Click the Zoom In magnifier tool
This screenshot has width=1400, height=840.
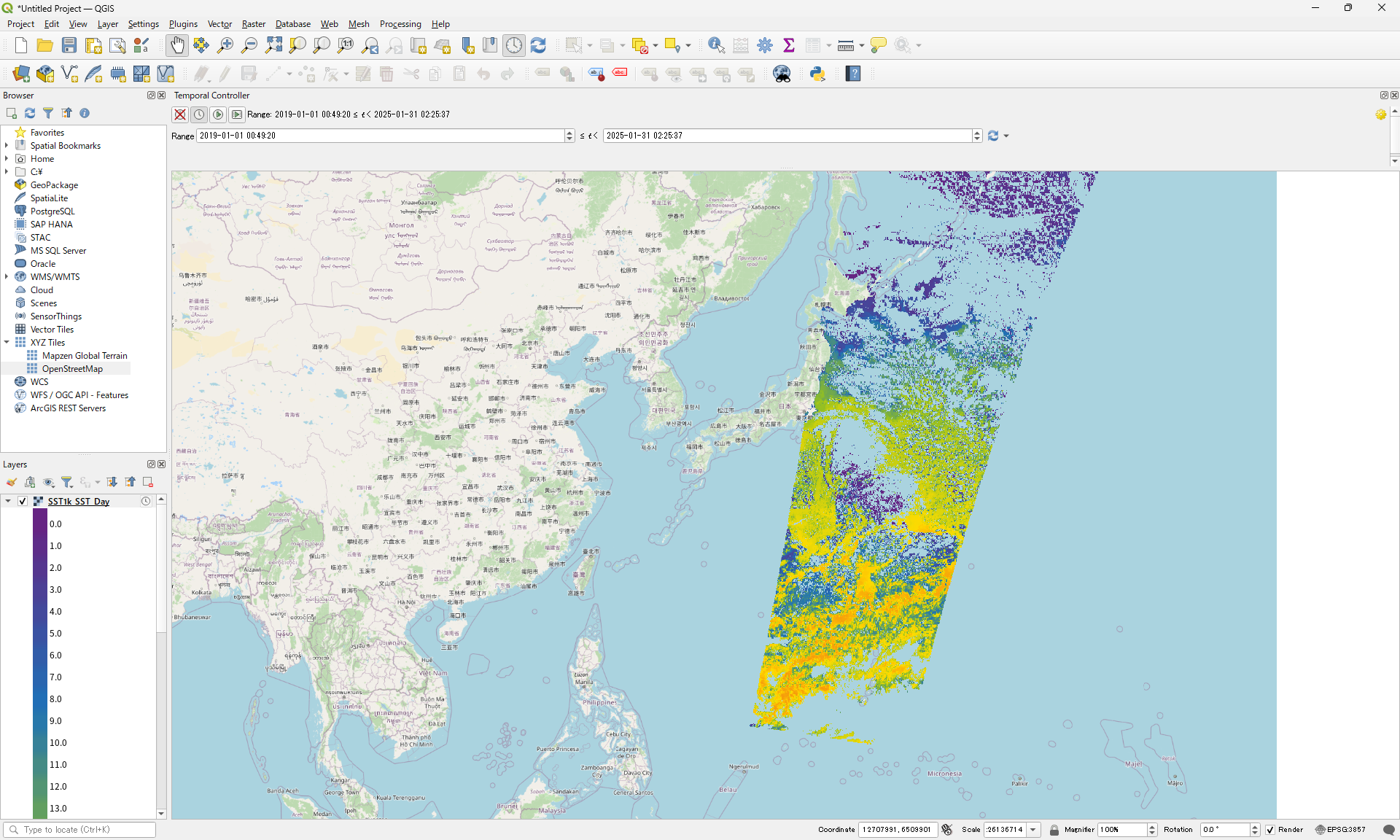click(x=225, y=45)
